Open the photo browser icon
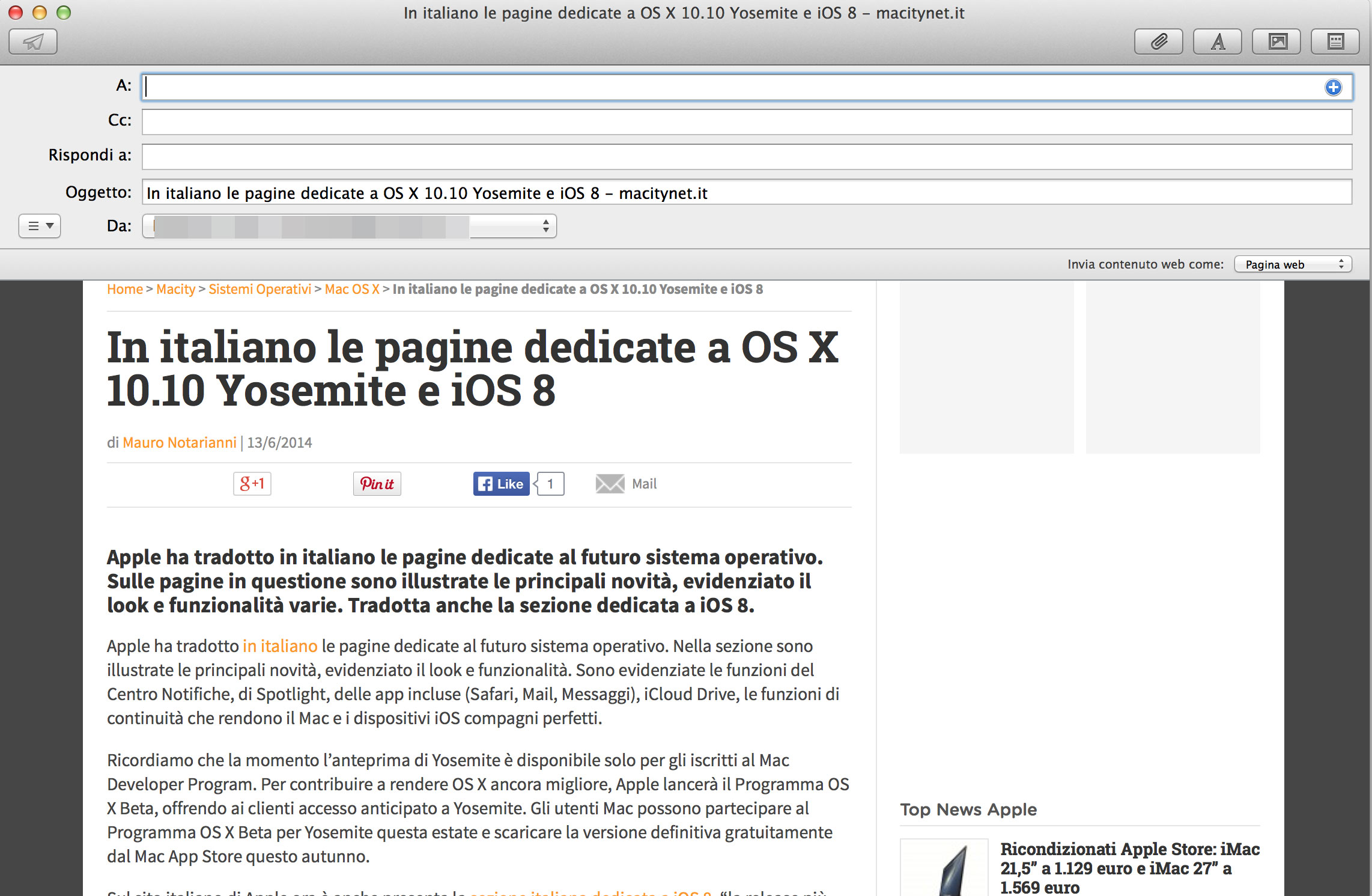 1276,41
